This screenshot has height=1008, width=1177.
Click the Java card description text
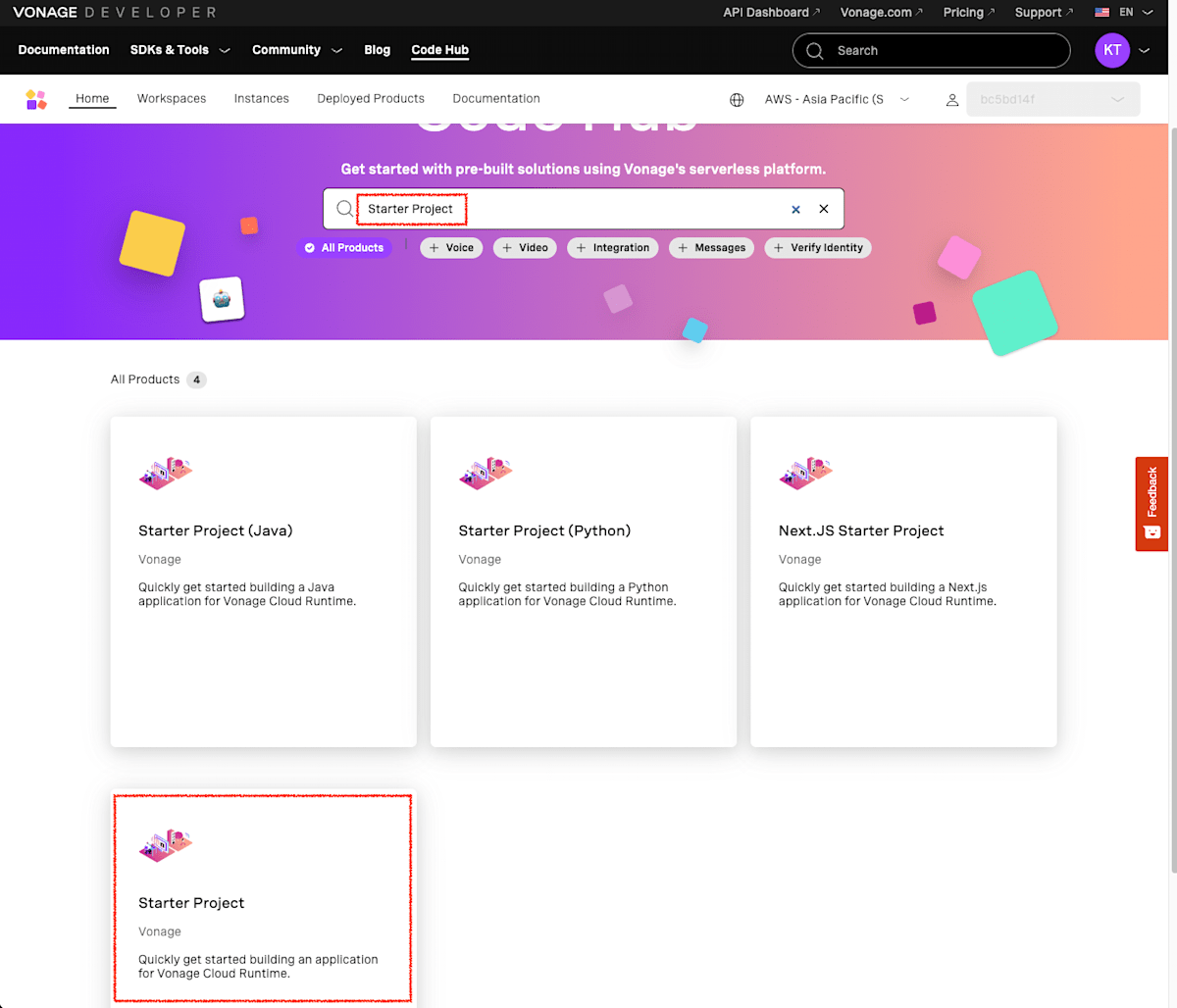pos(247,594)
